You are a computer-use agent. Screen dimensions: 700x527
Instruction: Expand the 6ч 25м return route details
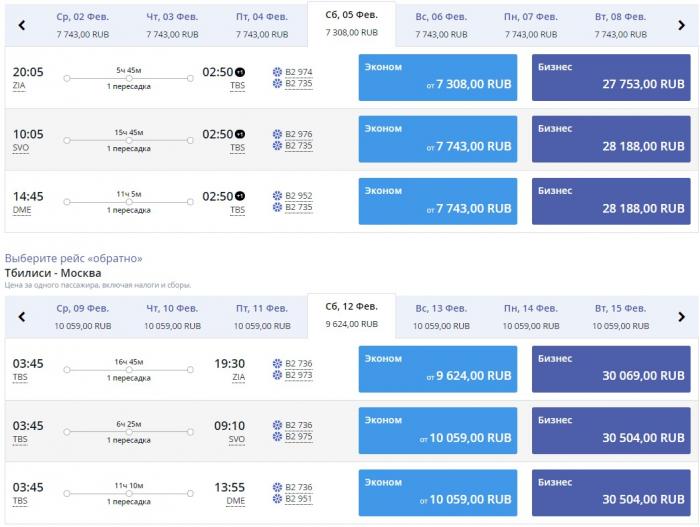(x=129, y=430)
